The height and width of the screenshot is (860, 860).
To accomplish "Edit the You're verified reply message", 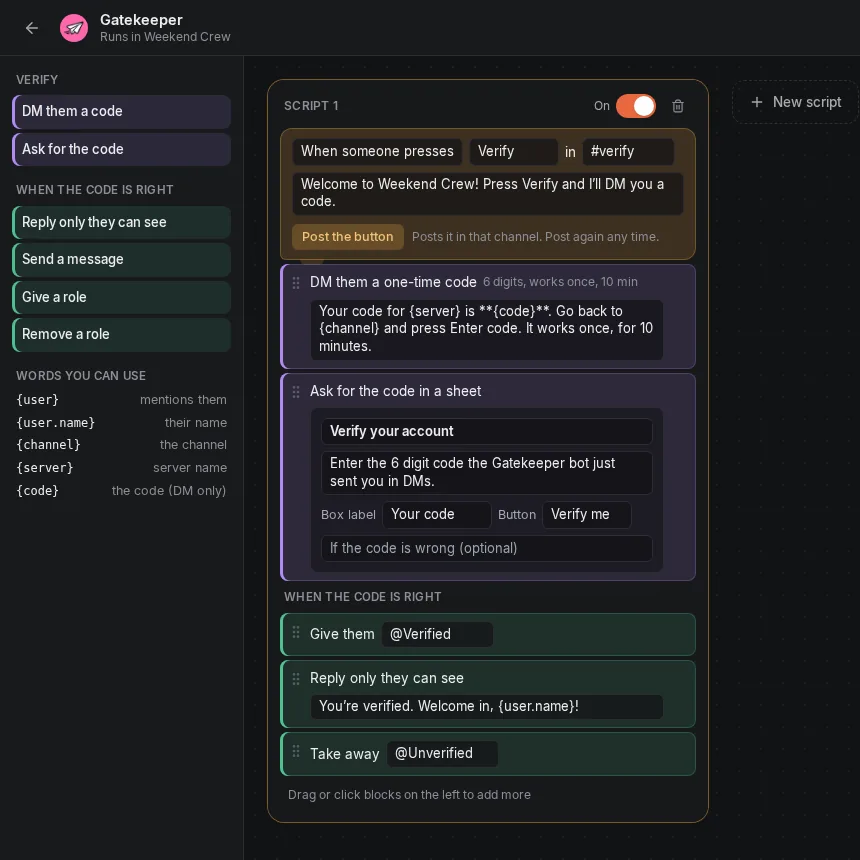I will pos(486,706).
